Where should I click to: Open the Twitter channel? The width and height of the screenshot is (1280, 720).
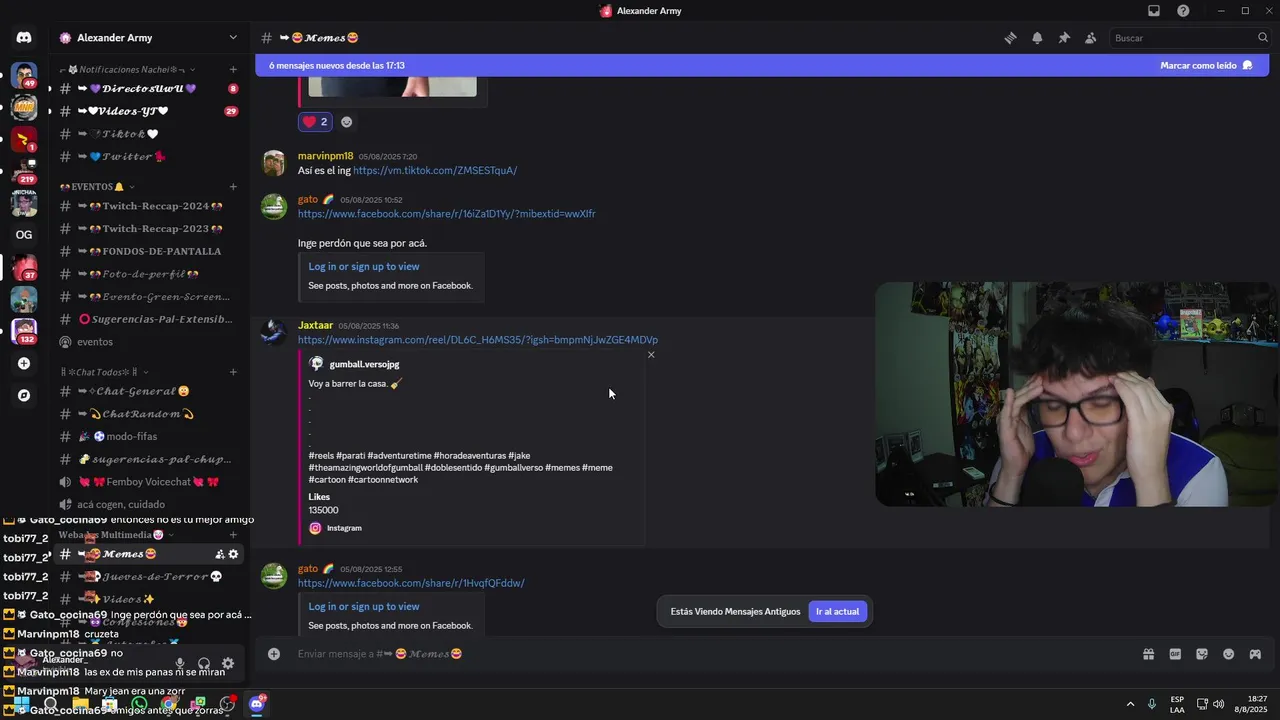pos(148,156)
